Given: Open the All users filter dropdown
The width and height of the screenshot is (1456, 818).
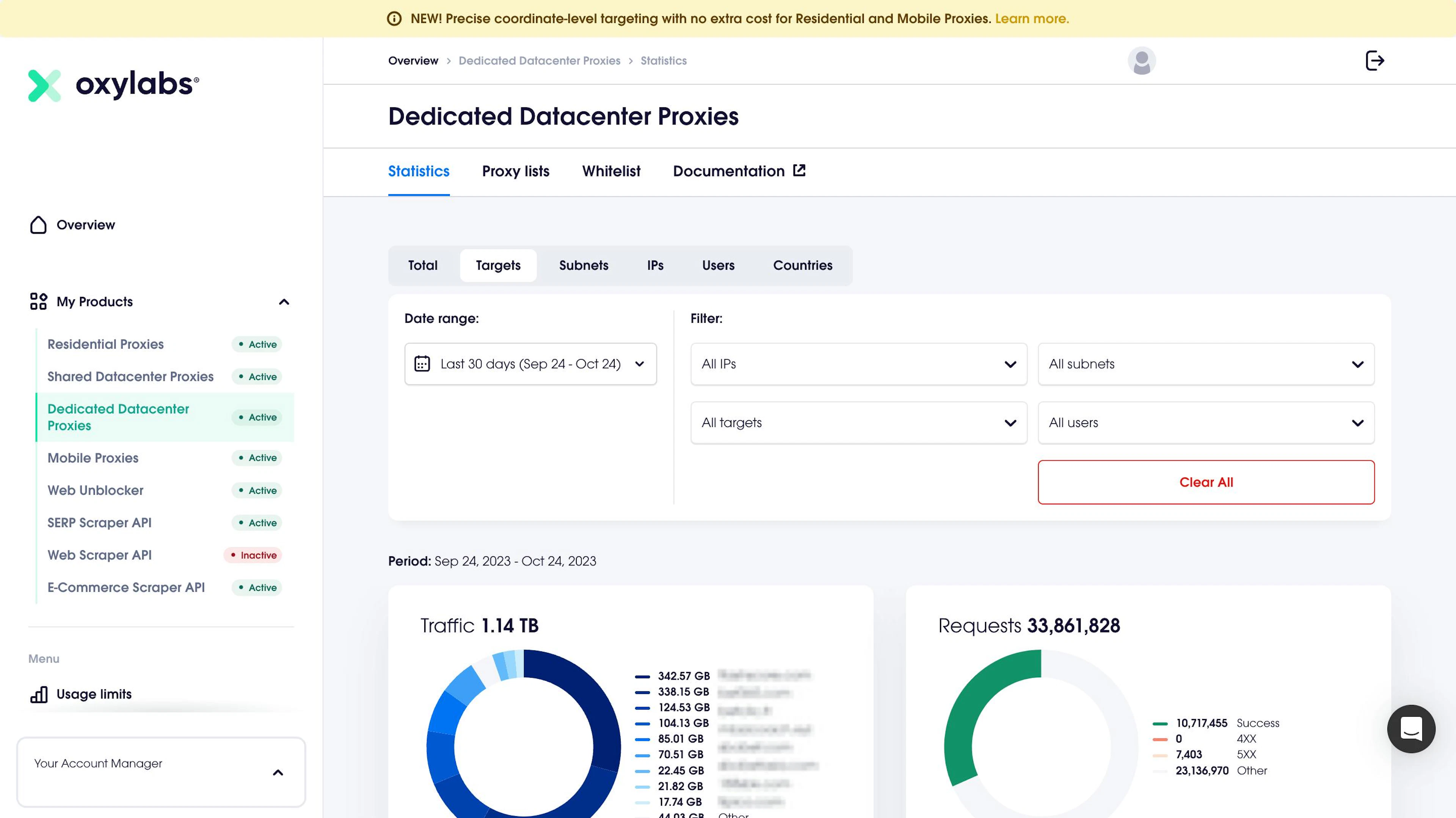Looking at the screenshot, I should point(1206,423).
